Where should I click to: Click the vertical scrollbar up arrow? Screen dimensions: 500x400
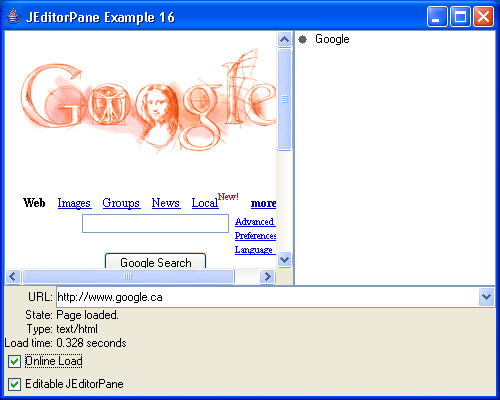284,40
